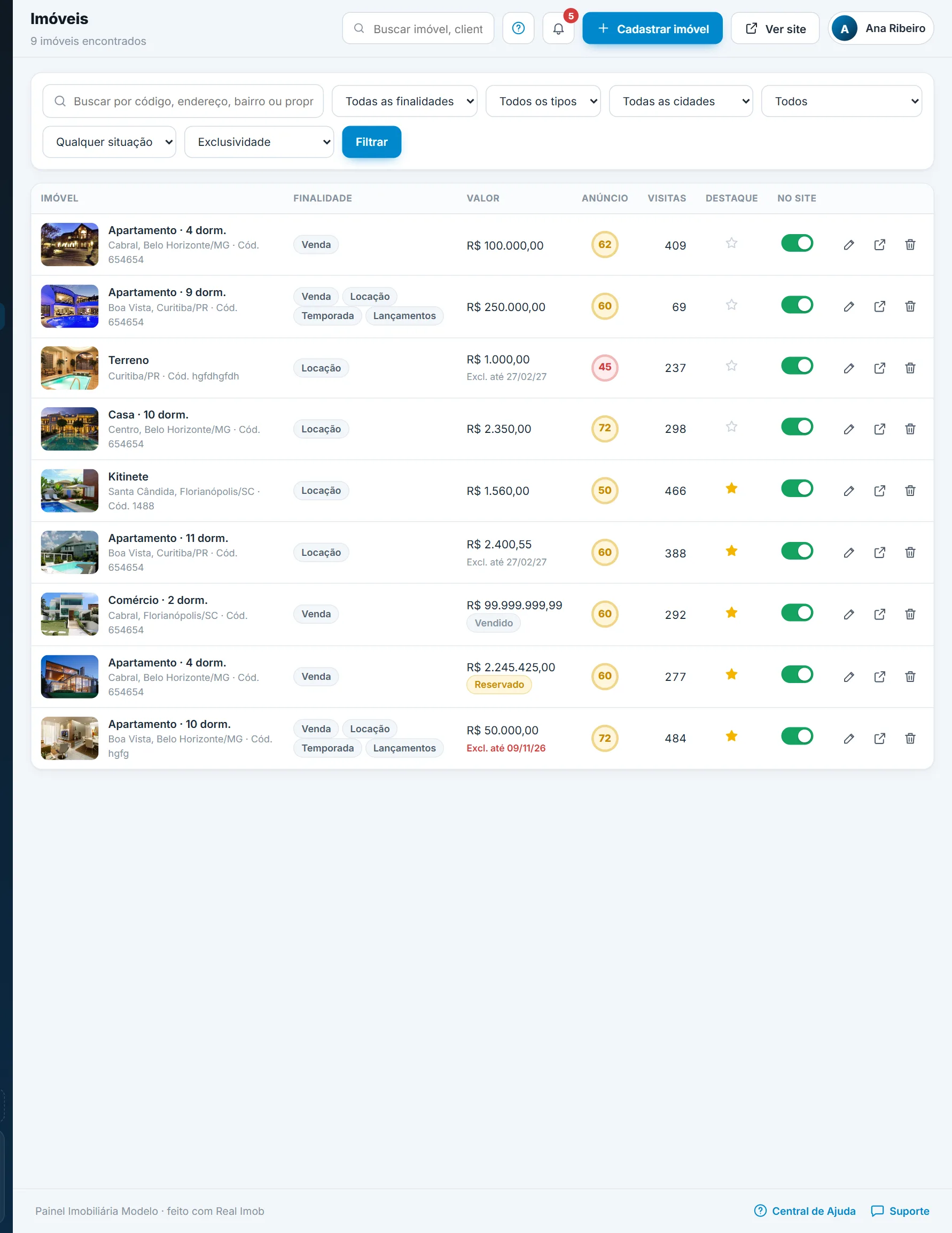952x1233 pixels.
Task: Click the Suporte link in footer
Action: pos(900,1211)
